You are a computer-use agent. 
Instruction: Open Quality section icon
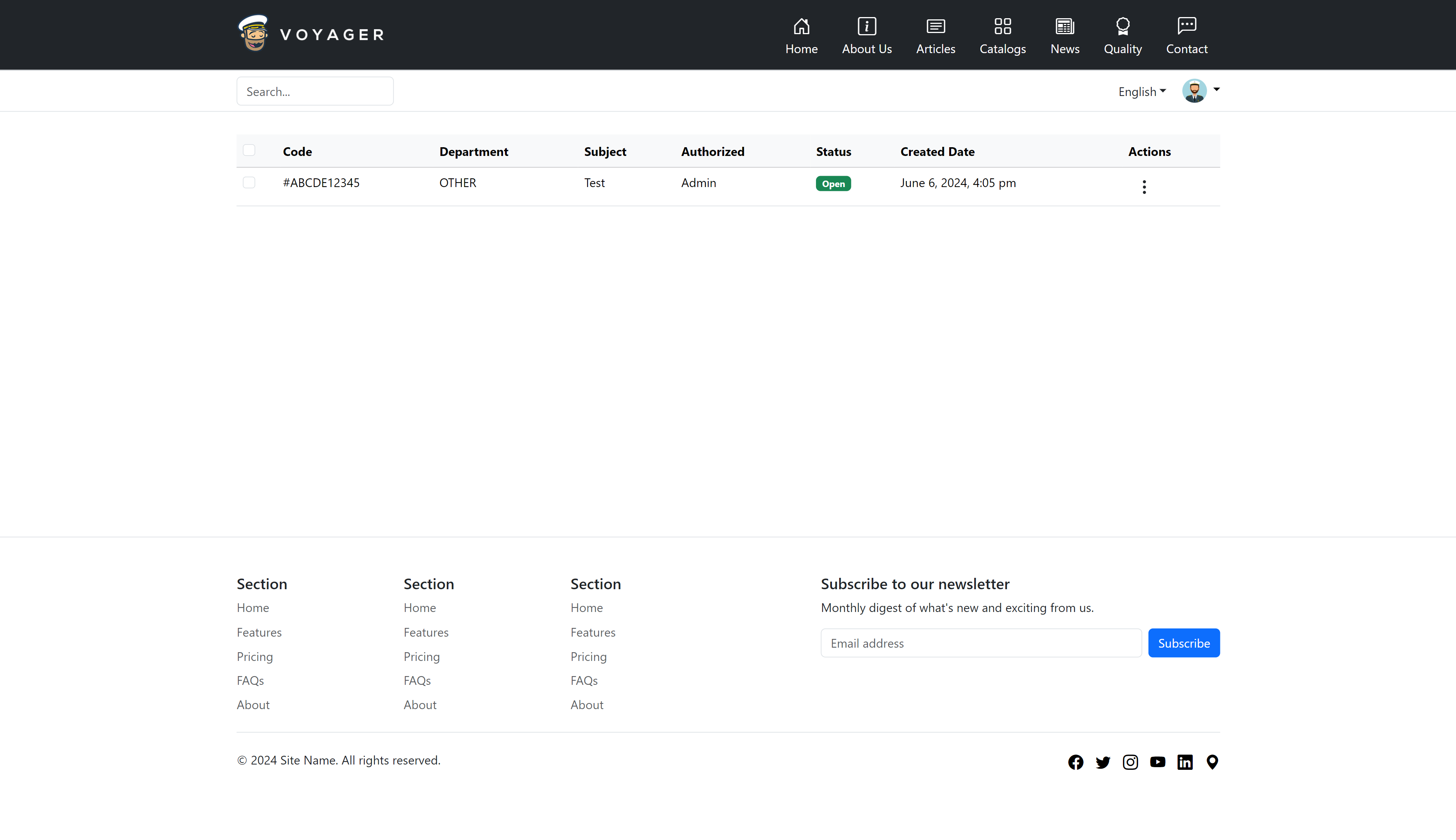click(x=1123, y=25)
